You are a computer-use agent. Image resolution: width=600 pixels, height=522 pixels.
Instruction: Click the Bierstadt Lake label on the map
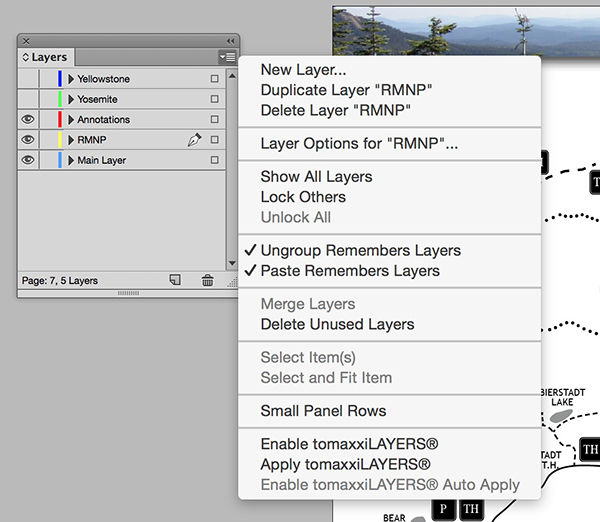pyautogui.click(x=562, y=397)
